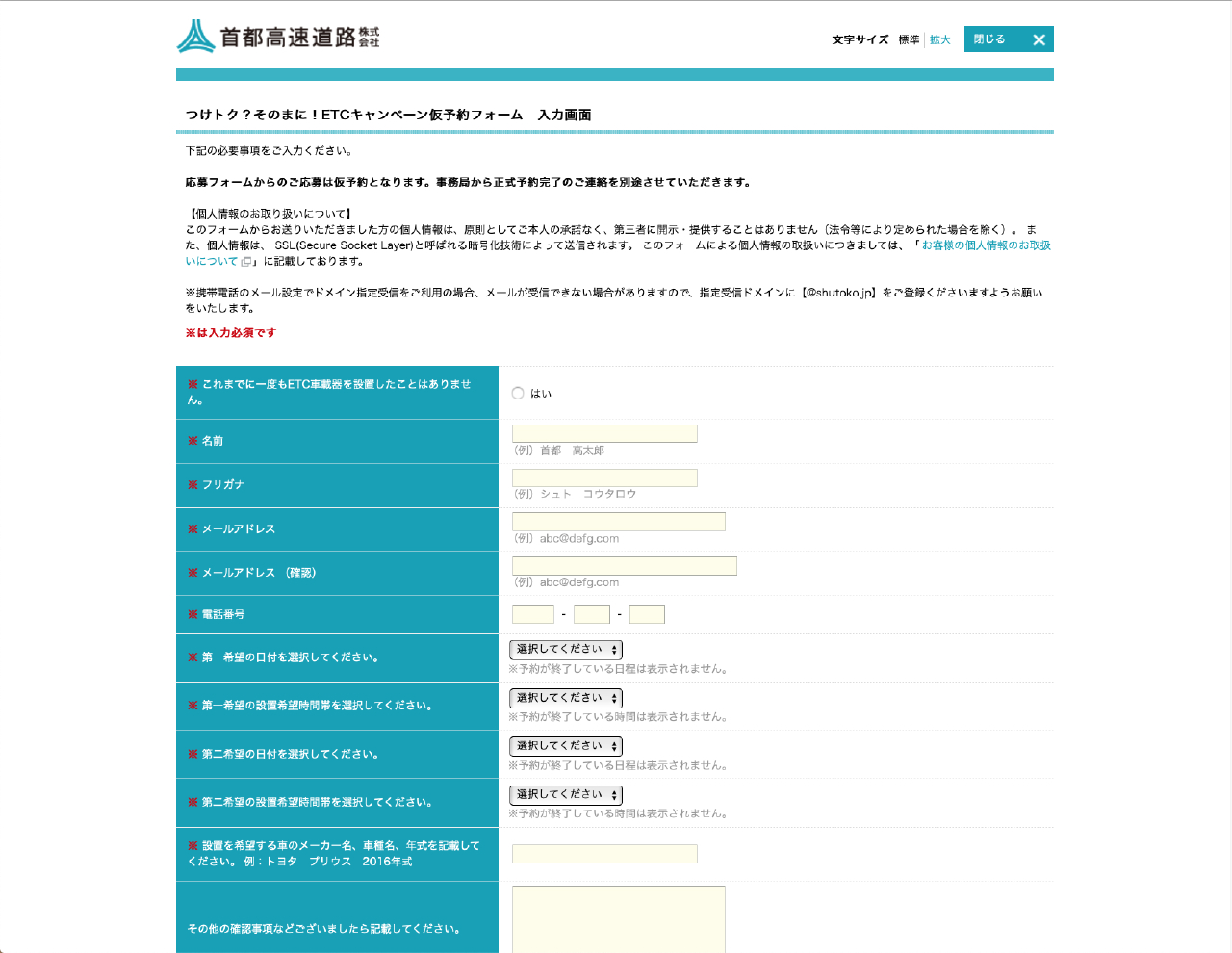Click the X icon on 閉じる button

point(1039,39)
